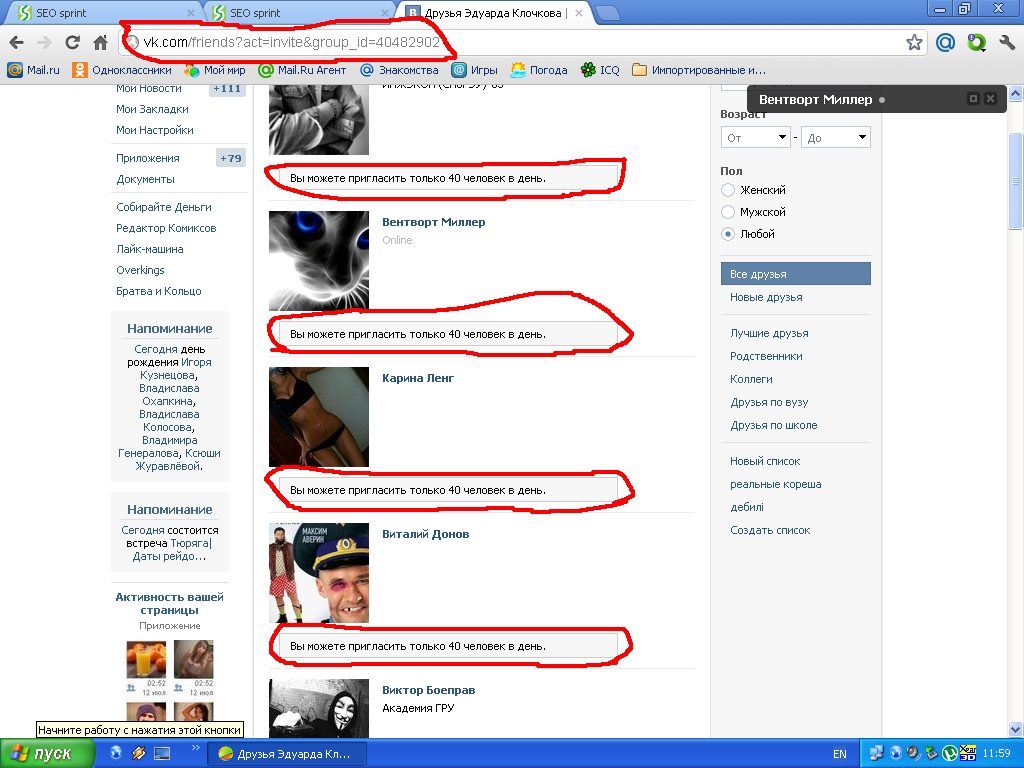
Task: Open Internet Explorer from quick launch
Action: click(116, 753)
